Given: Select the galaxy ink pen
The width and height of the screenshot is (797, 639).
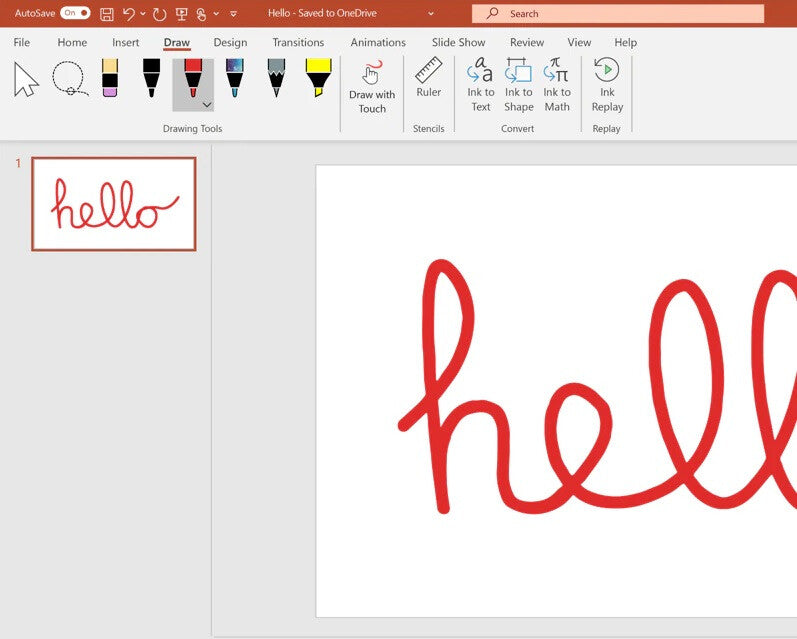Looking at the screenshot, I should pyautogui.click(x=234, y=79).
